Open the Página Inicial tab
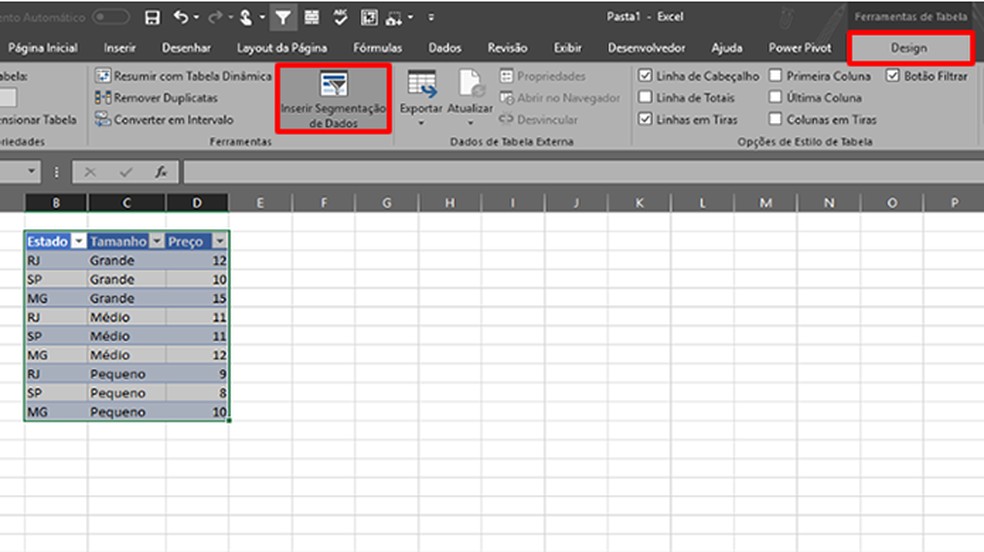This screenshot has height=552, width=984. tap(43, 48)
